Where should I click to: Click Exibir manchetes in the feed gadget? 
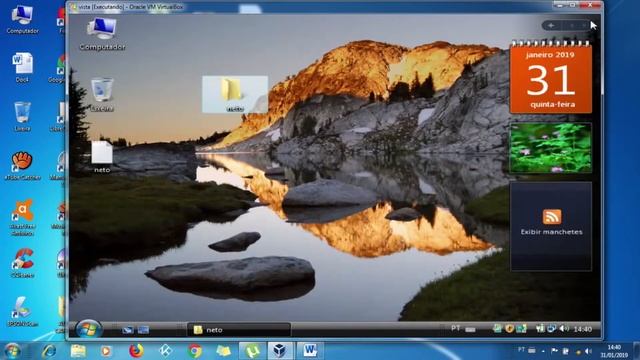tap(551, 232)
